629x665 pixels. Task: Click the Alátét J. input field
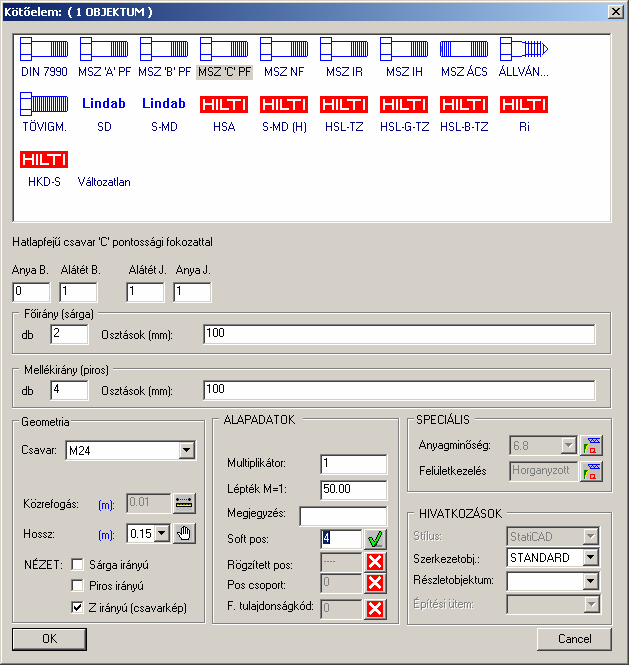coord(145,292)
